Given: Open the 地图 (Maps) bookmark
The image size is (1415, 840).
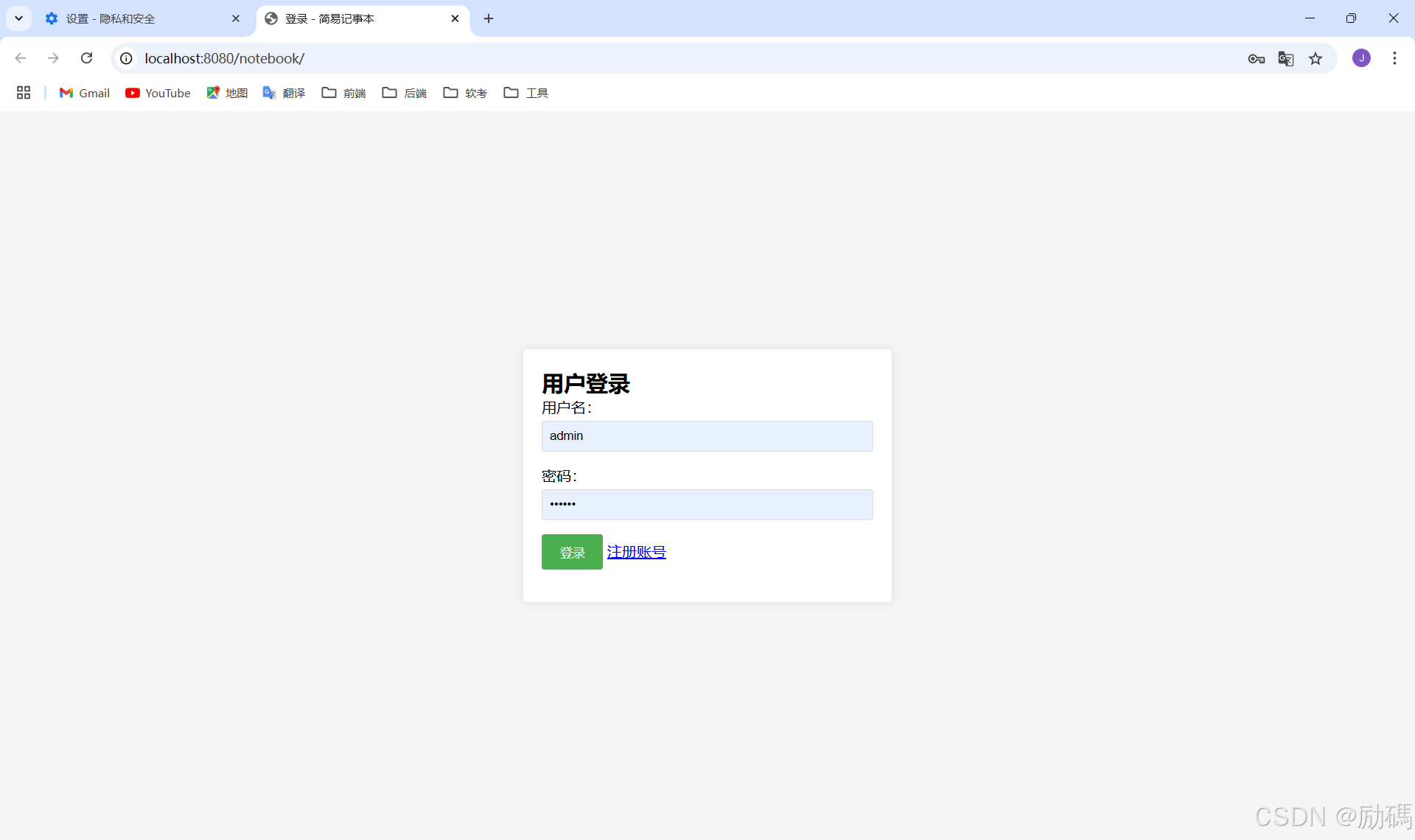Looking at the screenshot, I should (x=227, y=93).
